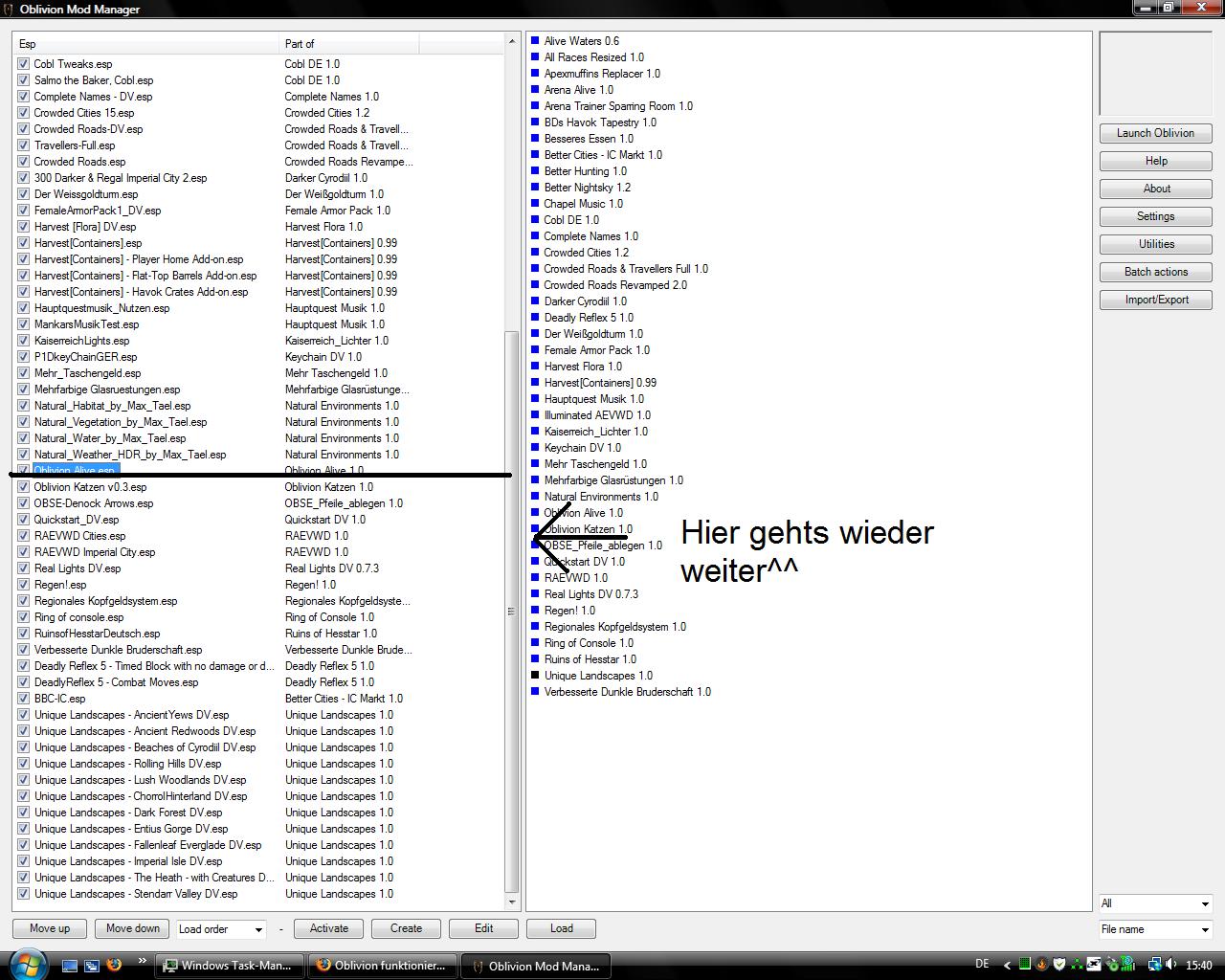
Task: Open the File name sorting dropdown
Action: (x=1155, y=929)
